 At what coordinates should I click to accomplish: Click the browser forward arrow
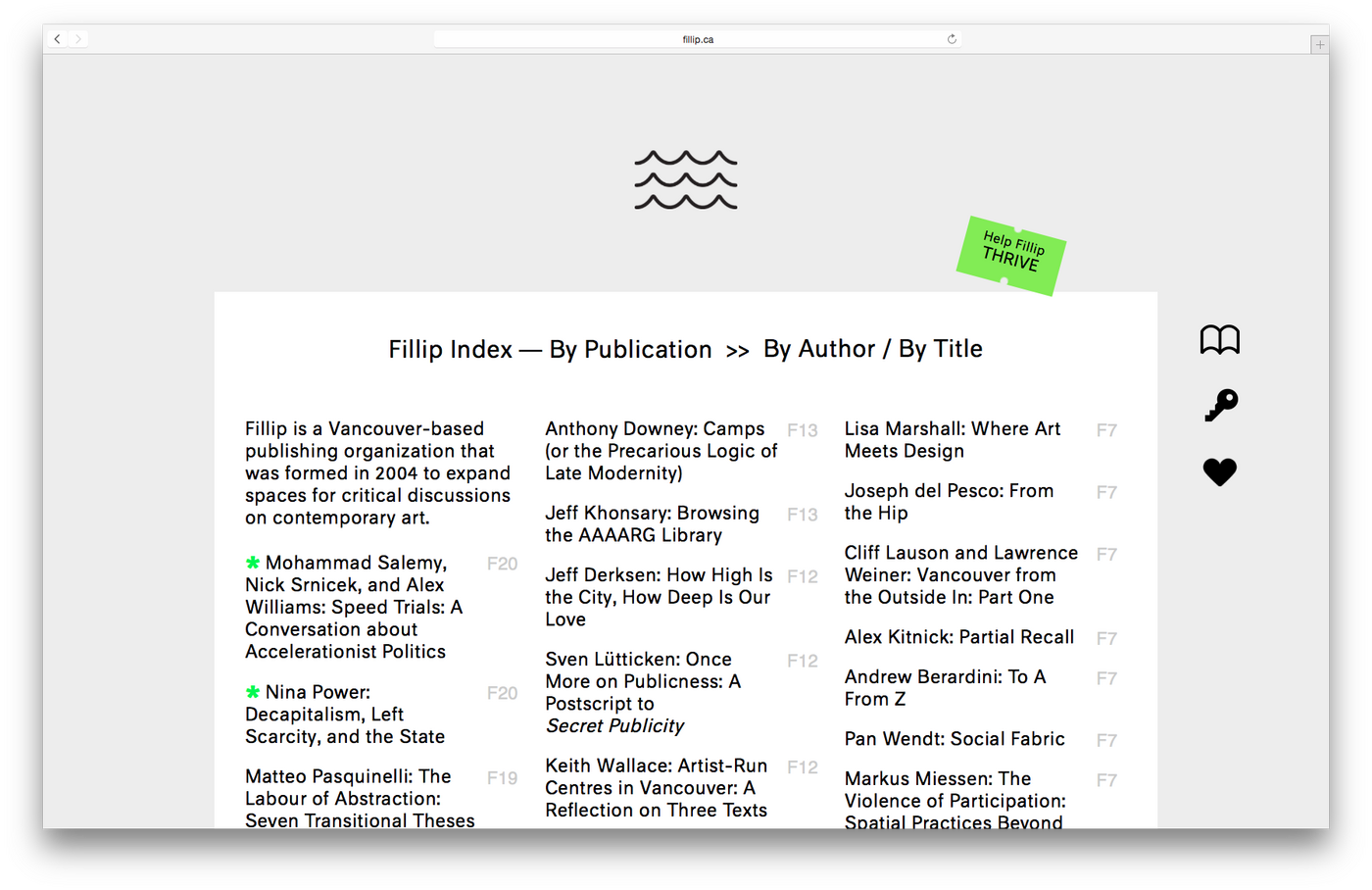[78, 39]
